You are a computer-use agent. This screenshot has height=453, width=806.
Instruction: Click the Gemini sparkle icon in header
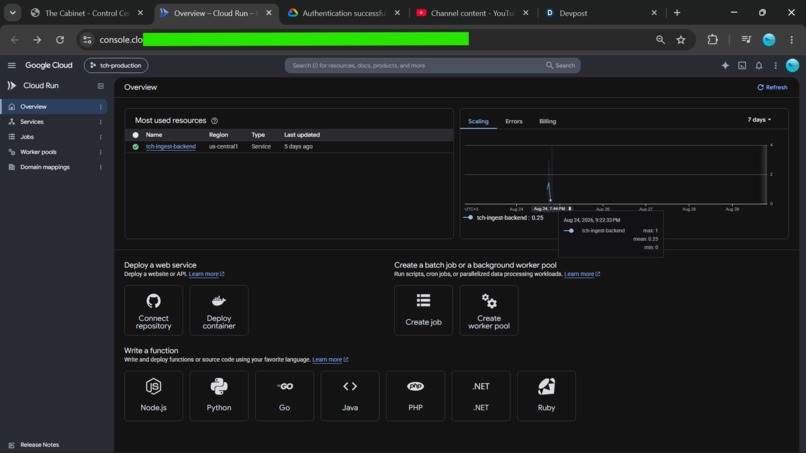[x=725, y=65]
